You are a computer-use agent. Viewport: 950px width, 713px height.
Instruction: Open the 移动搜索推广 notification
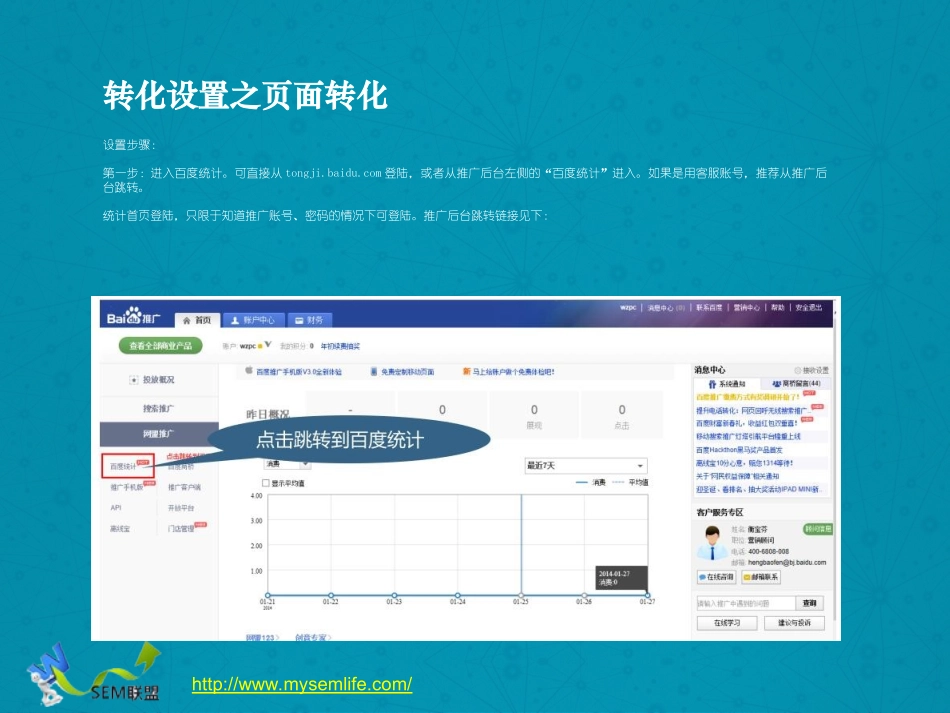tap(748, 437)
